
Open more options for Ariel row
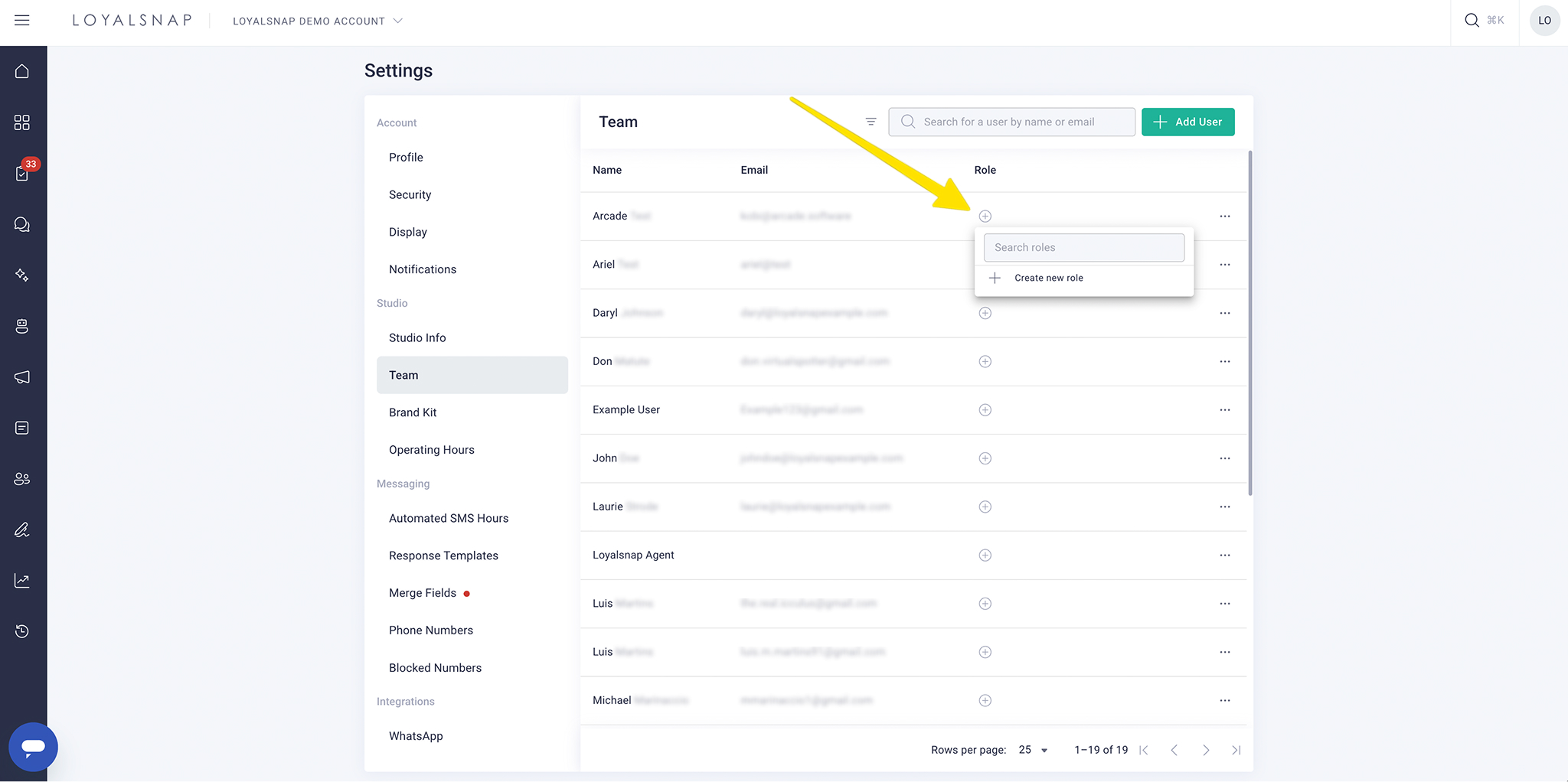tap(1225, 265)
